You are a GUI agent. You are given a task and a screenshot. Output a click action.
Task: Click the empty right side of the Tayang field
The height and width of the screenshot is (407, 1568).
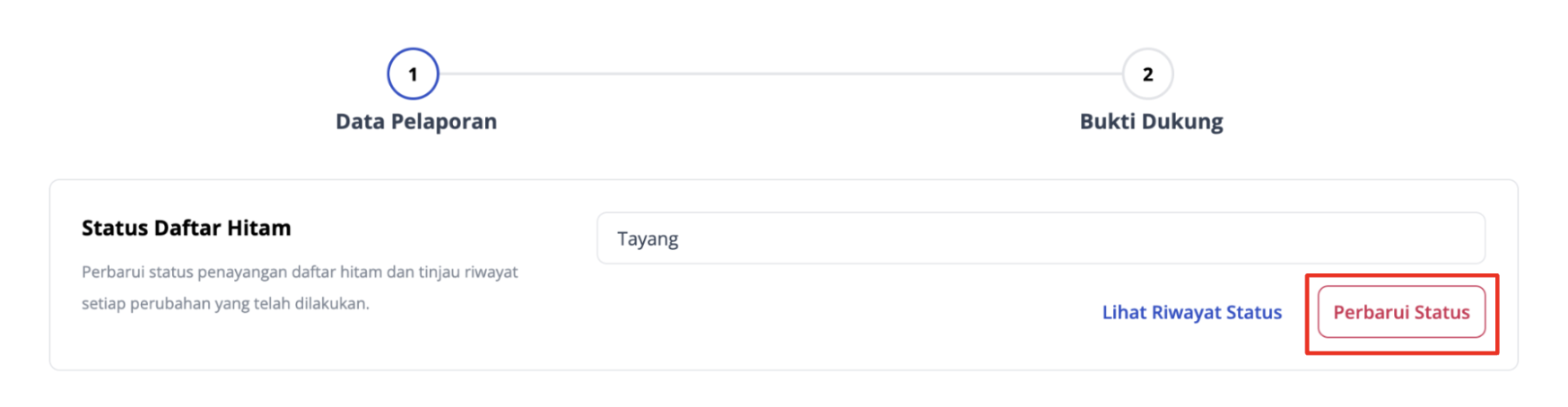pyautogui.click(x=1256, y=238)
